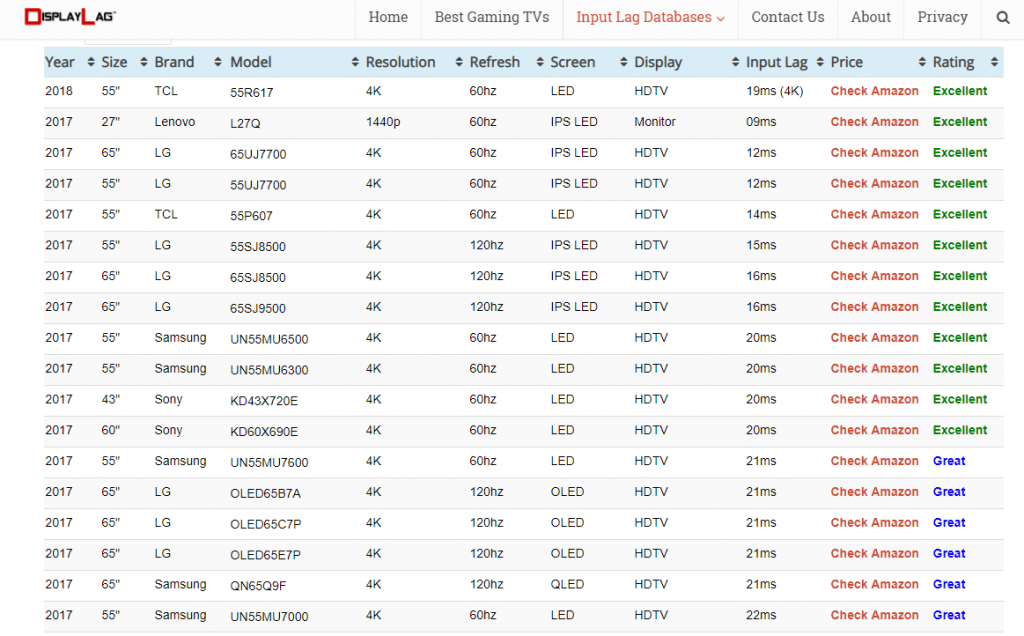This screenshot has width=1024, height=636.
Task: Check Amazon price for TCL 55P607
Action: click(874, 214)
